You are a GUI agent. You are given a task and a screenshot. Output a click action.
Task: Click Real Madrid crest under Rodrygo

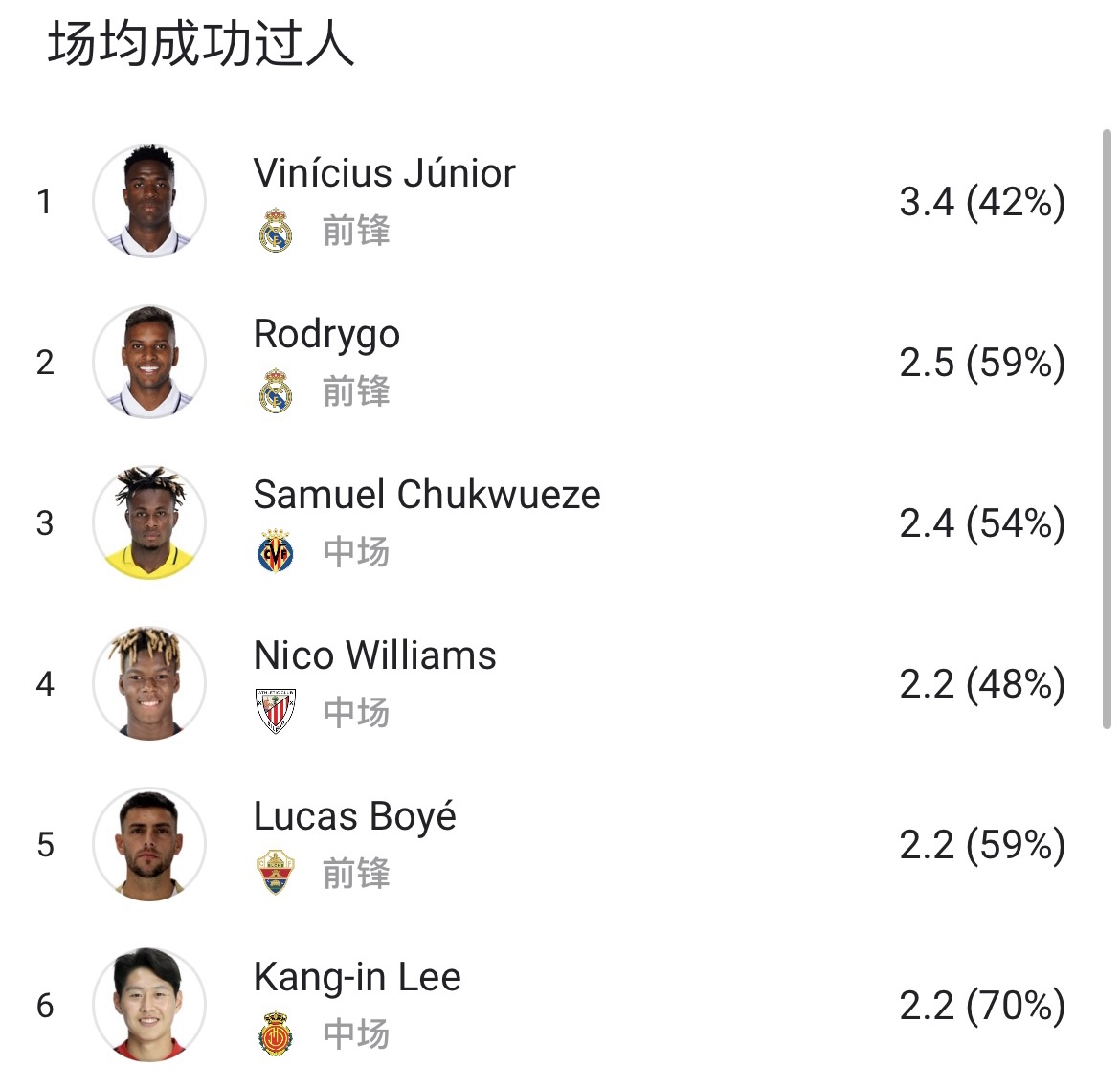276,391
